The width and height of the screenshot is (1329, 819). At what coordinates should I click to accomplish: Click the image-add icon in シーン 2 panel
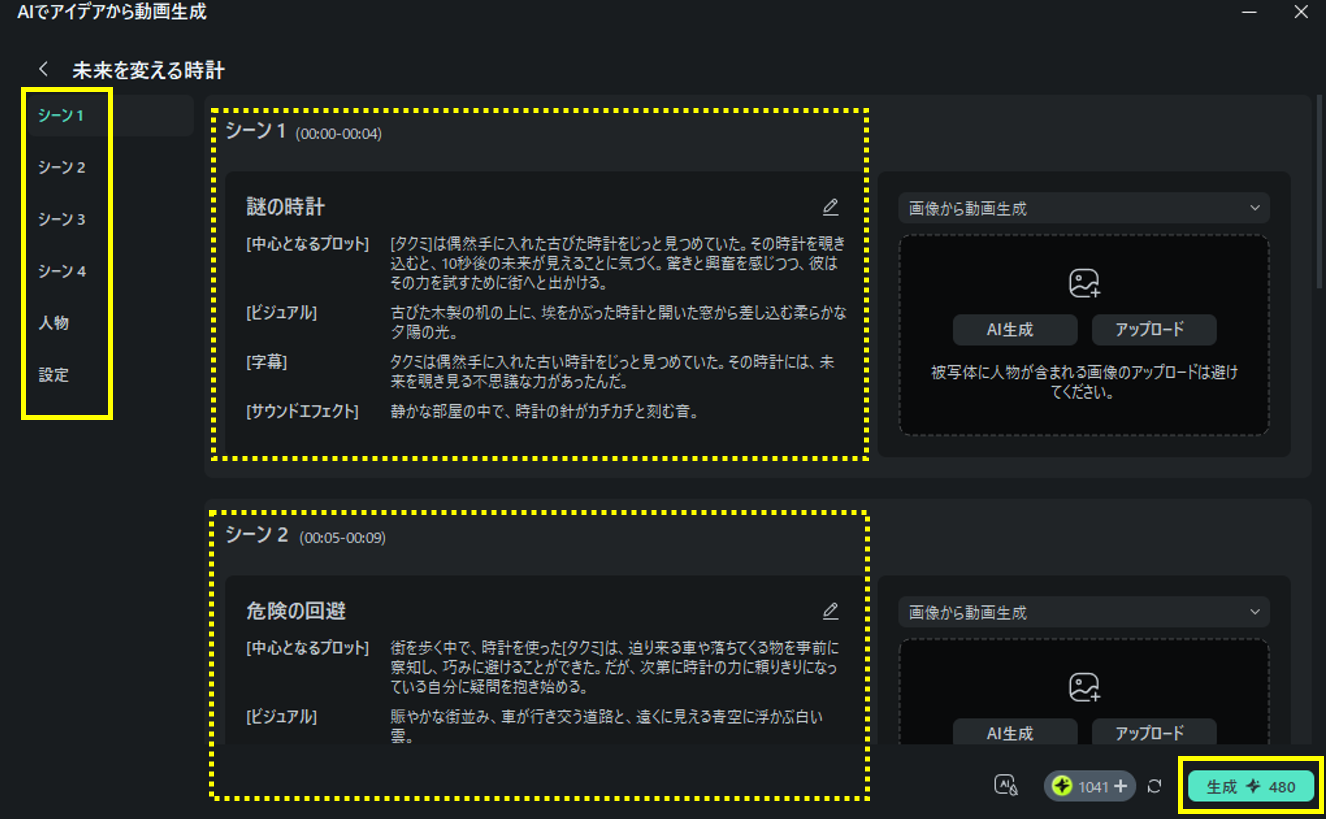1083,686
